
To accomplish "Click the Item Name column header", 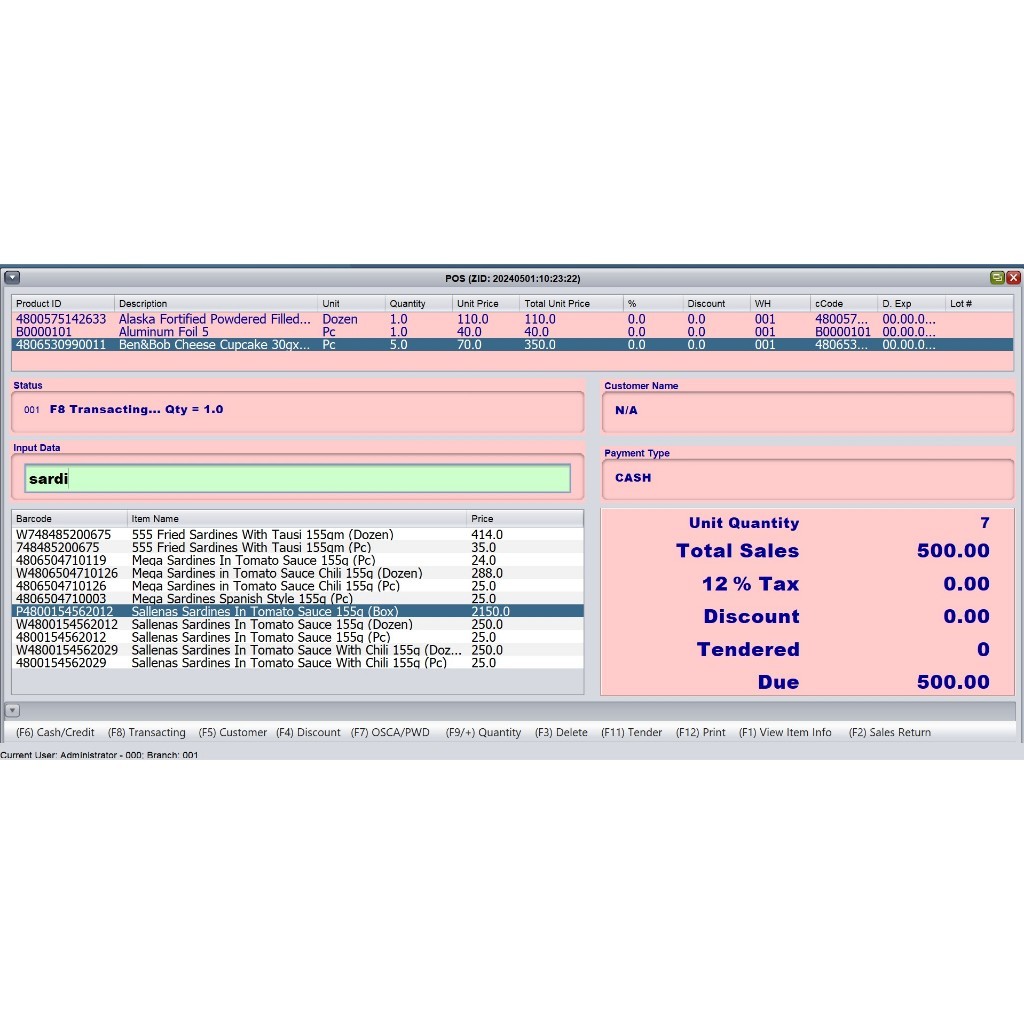I will (x=296, y=519).
